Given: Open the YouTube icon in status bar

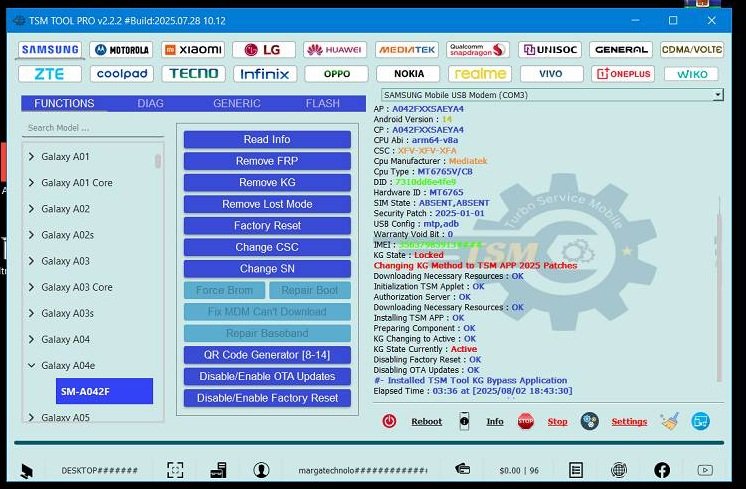Looking at the screenshot, I should [x=705, y=470].
